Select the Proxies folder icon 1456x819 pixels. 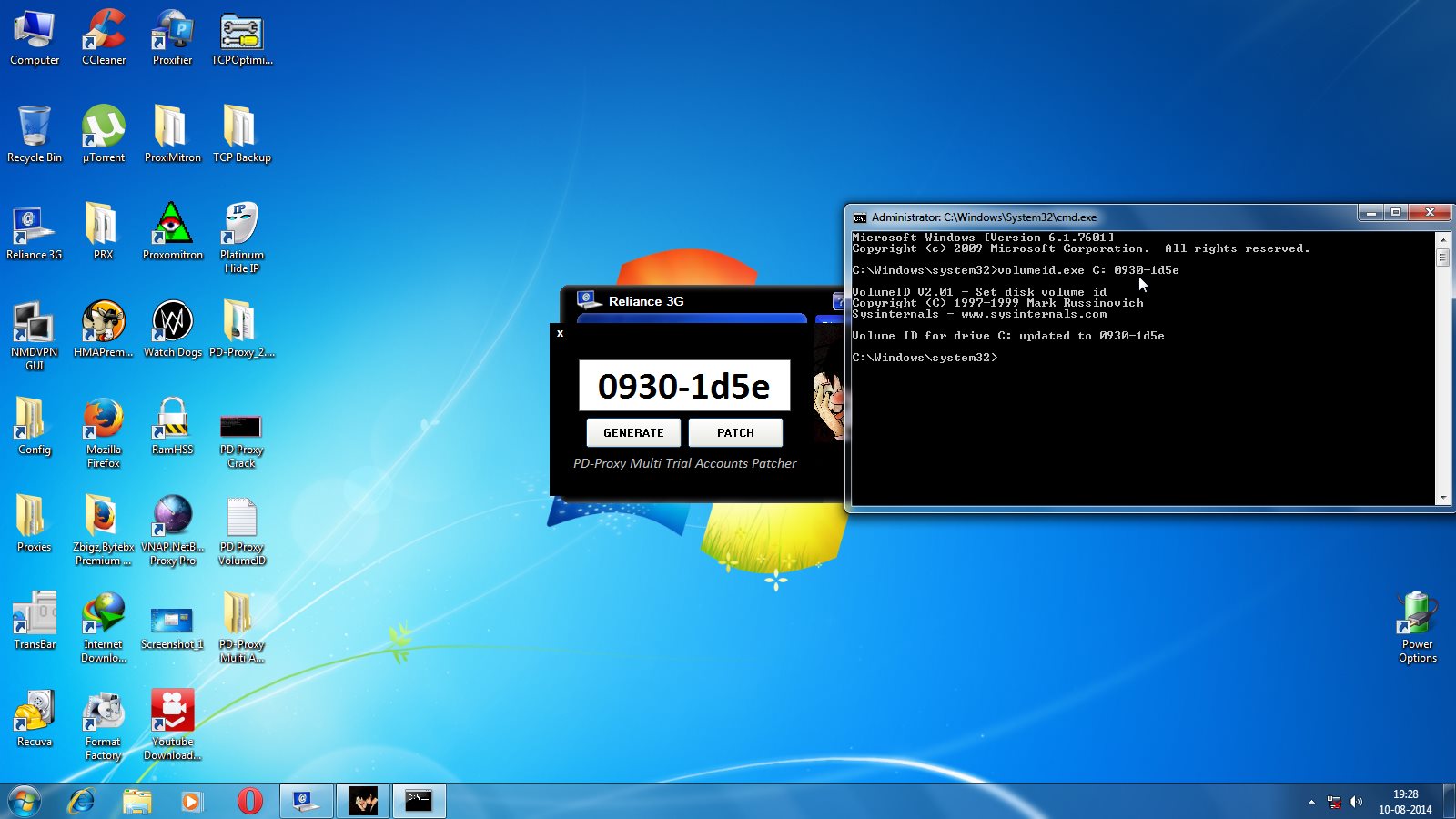point(35,524)
